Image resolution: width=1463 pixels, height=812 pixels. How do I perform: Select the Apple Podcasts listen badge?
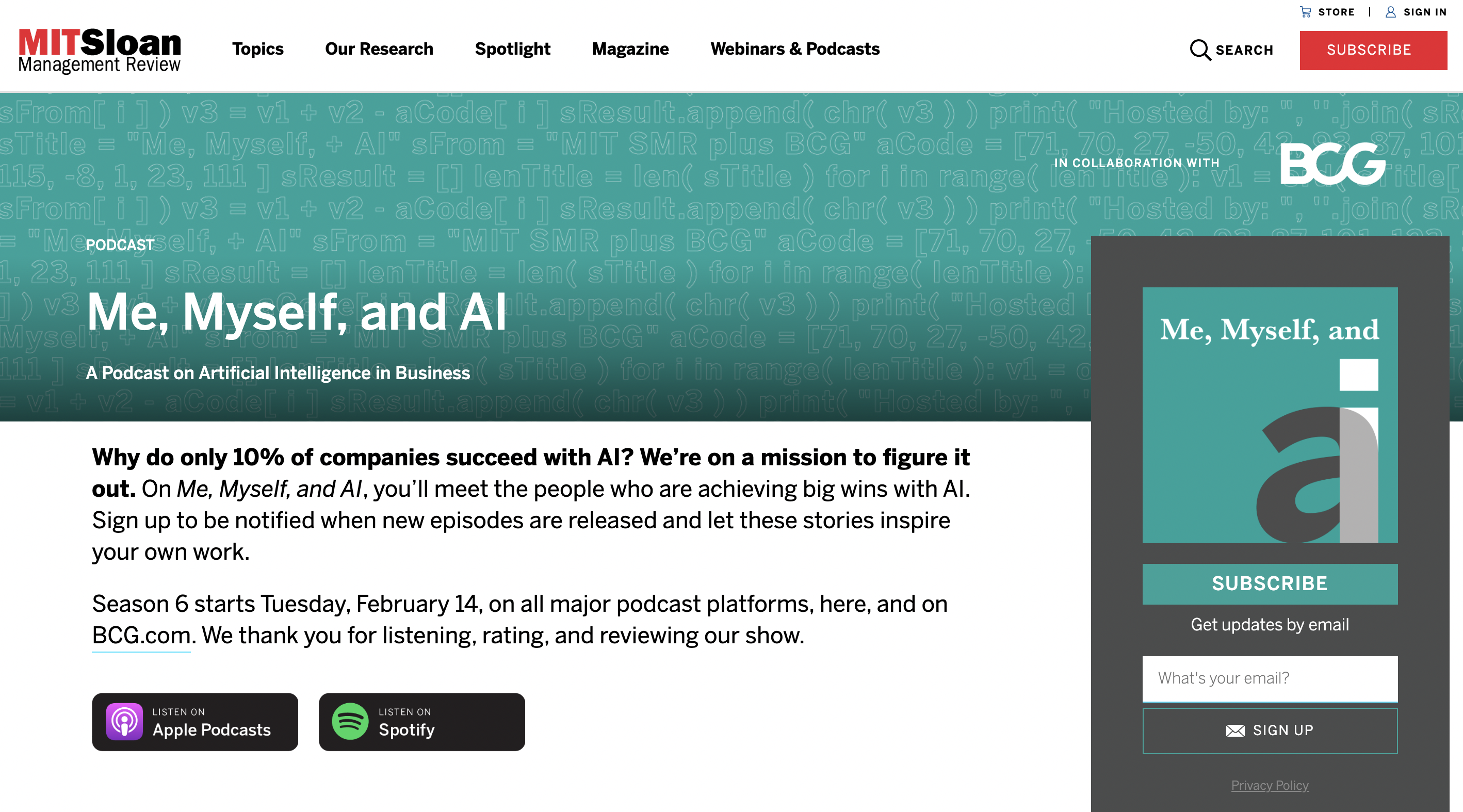[x=195, y=722]
